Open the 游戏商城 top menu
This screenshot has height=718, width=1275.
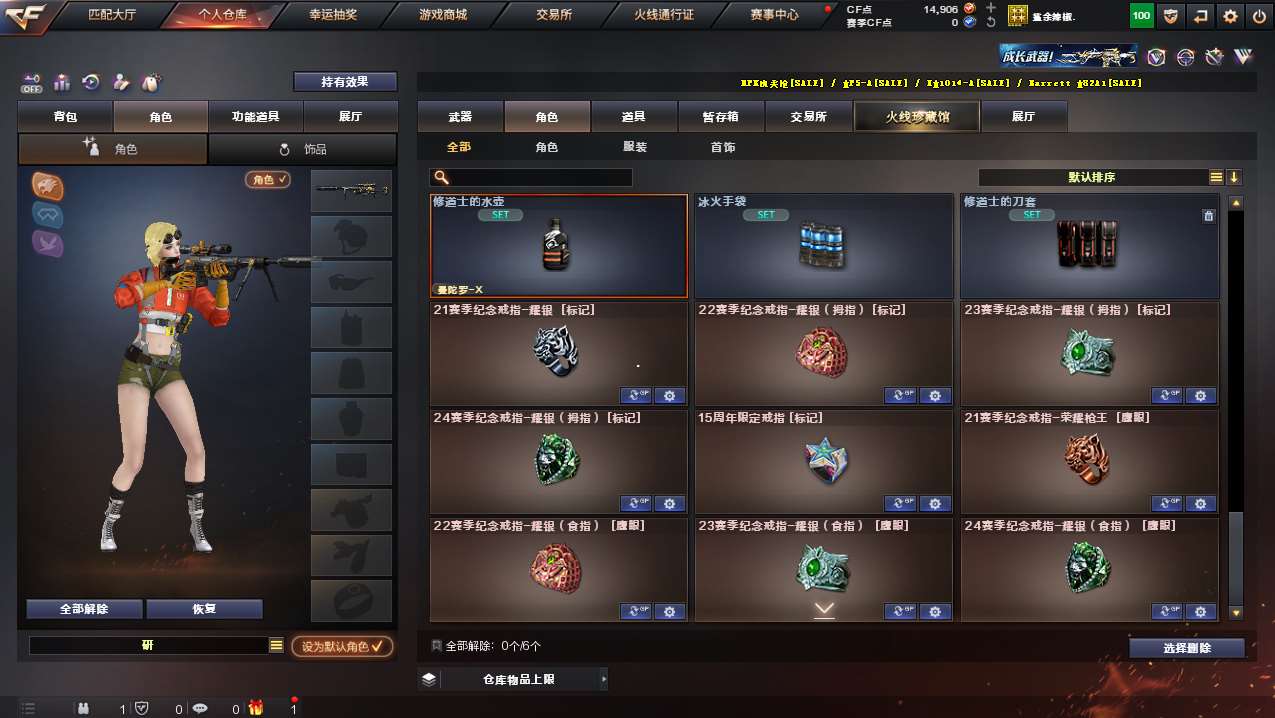[442, 14]
